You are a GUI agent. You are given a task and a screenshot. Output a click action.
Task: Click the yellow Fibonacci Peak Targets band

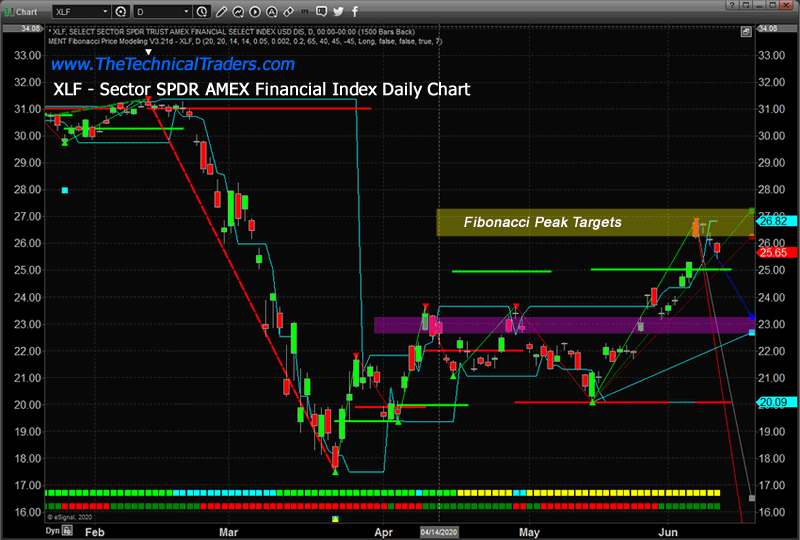(x=590, y=223)
